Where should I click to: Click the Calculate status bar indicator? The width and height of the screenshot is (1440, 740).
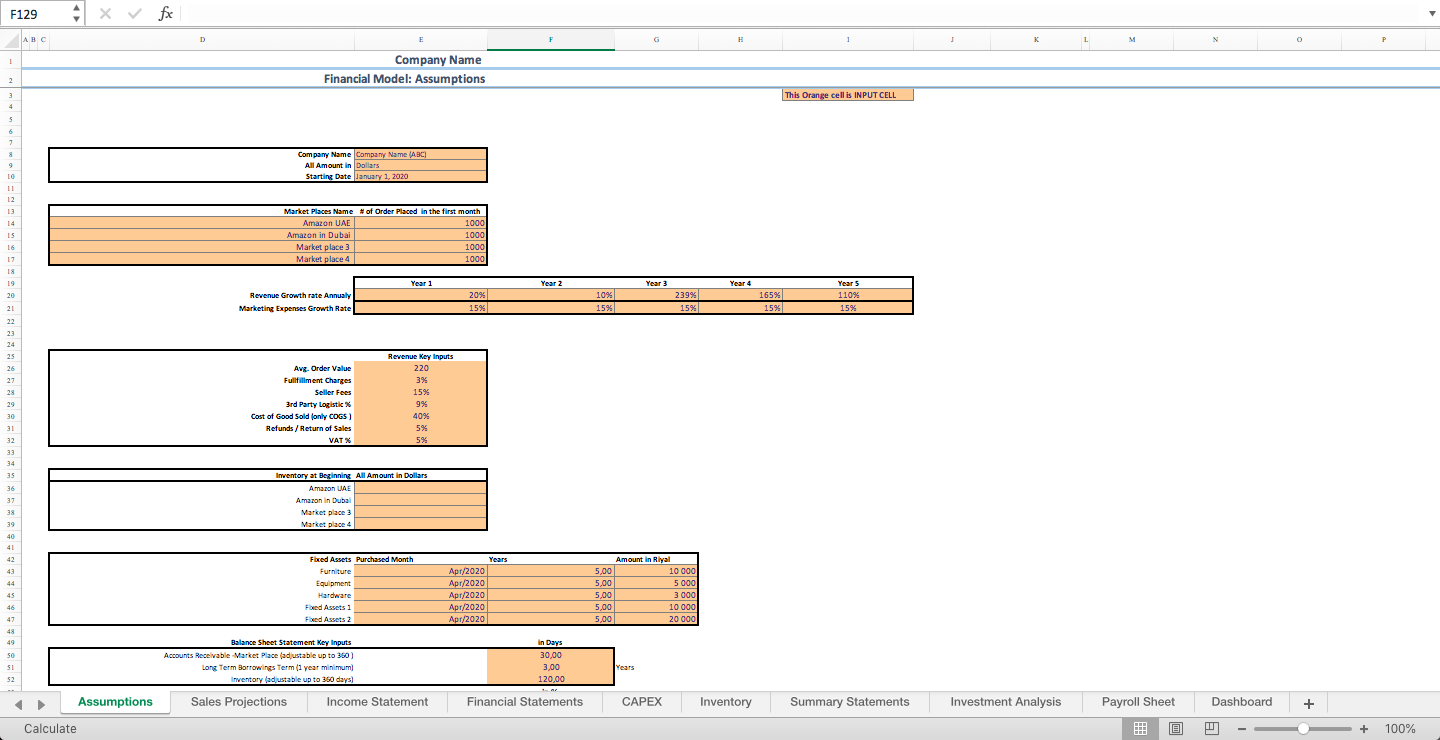(50, 729)
